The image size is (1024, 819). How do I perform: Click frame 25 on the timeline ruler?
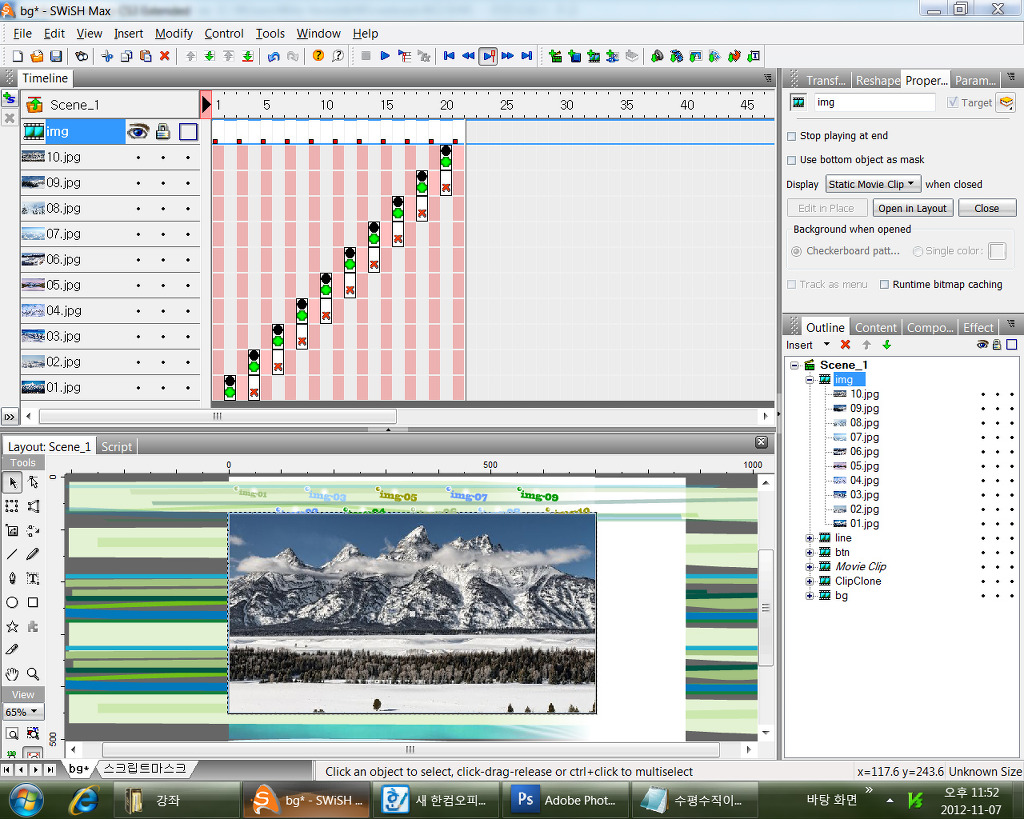point(507,105)
